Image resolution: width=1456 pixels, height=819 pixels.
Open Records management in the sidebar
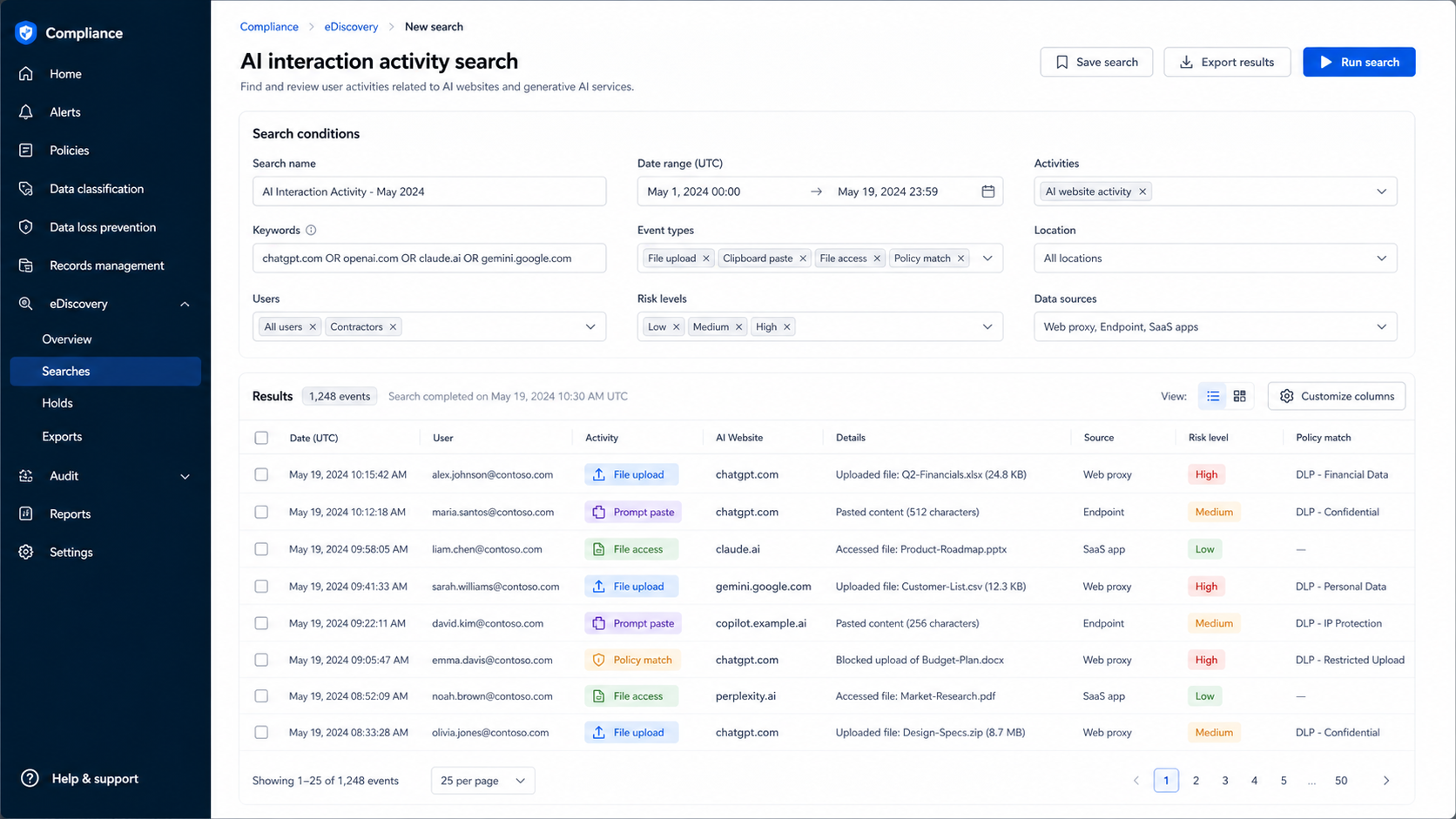coord(105,265)
